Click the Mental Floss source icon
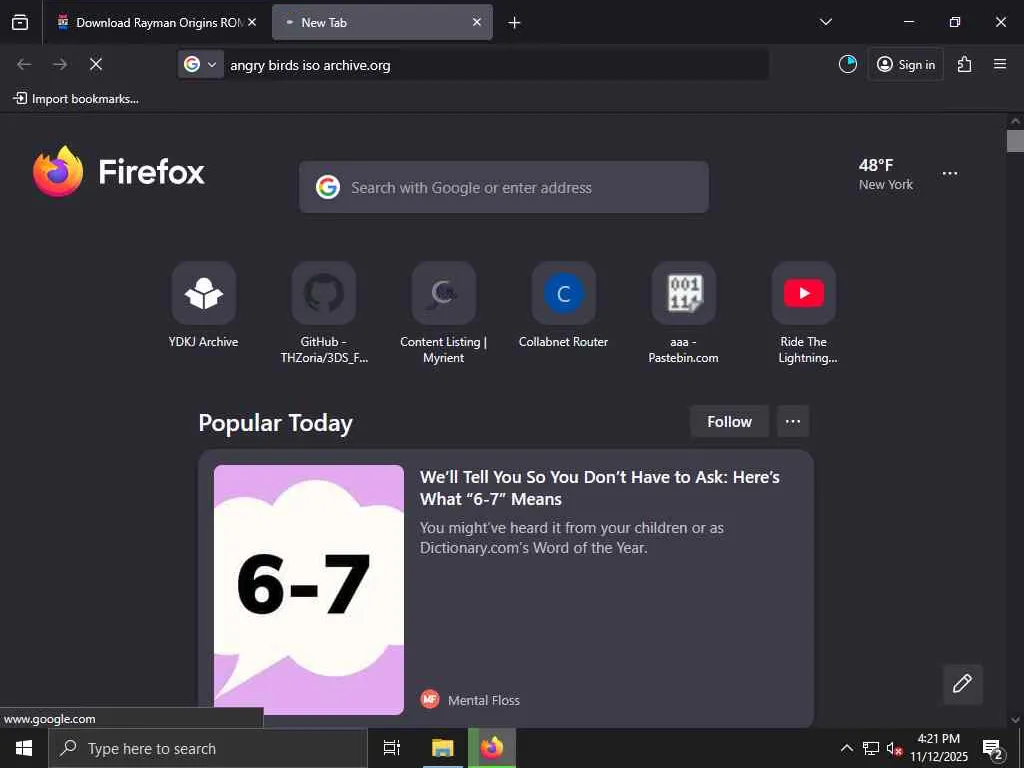 [x=430, y=699]
